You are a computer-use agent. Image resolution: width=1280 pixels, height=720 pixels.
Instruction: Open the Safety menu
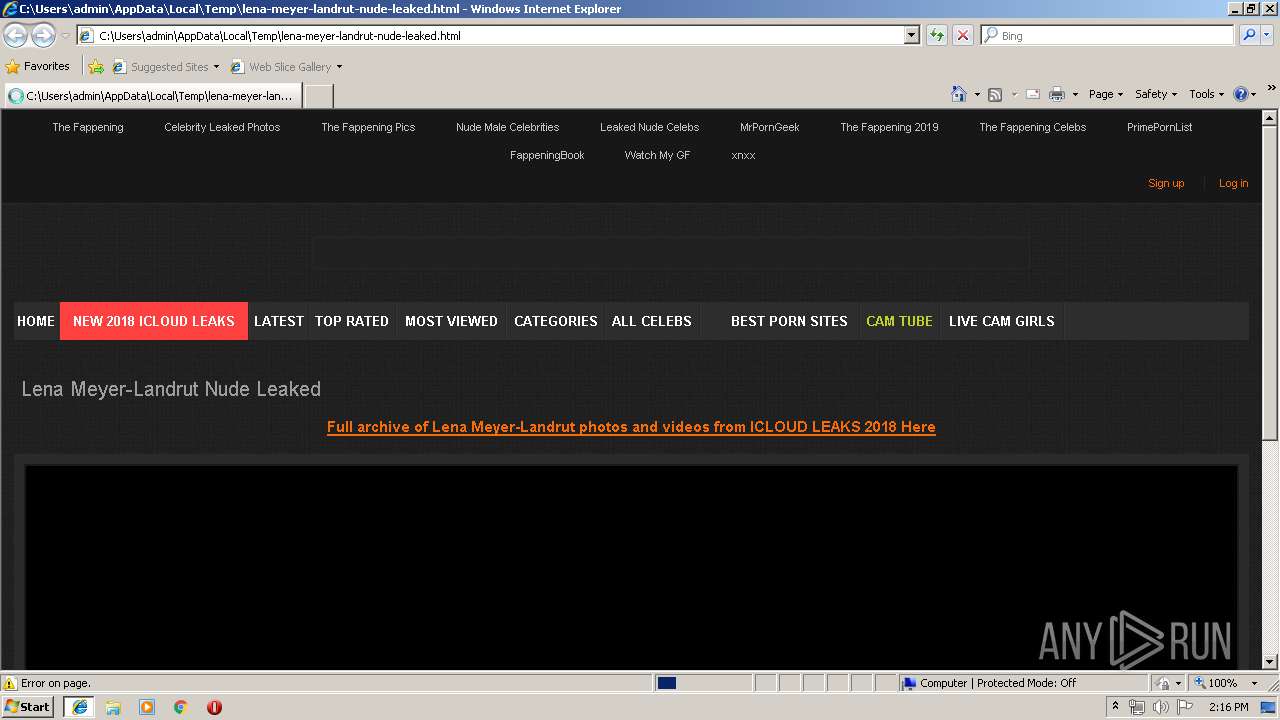(x=1156, y=94)
